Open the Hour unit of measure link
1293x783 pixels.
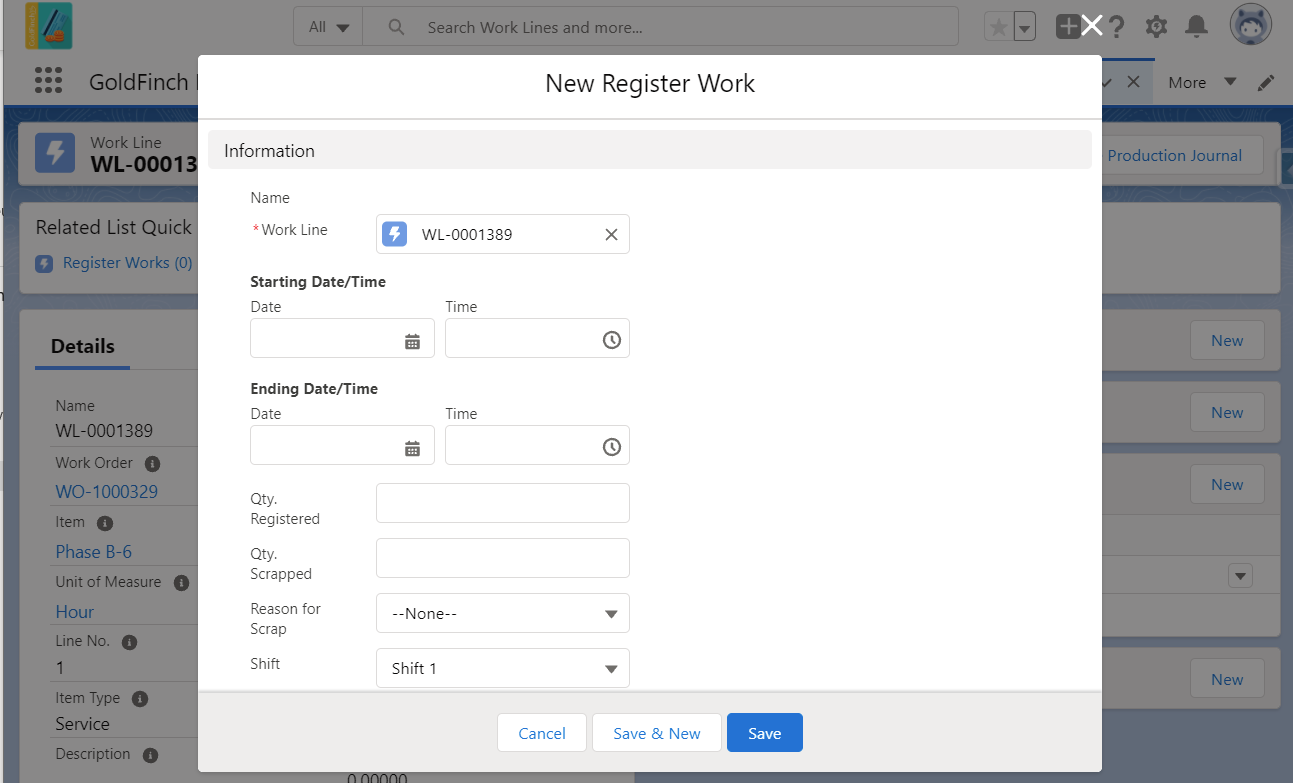pyautogui.click(x=75, y=612)
